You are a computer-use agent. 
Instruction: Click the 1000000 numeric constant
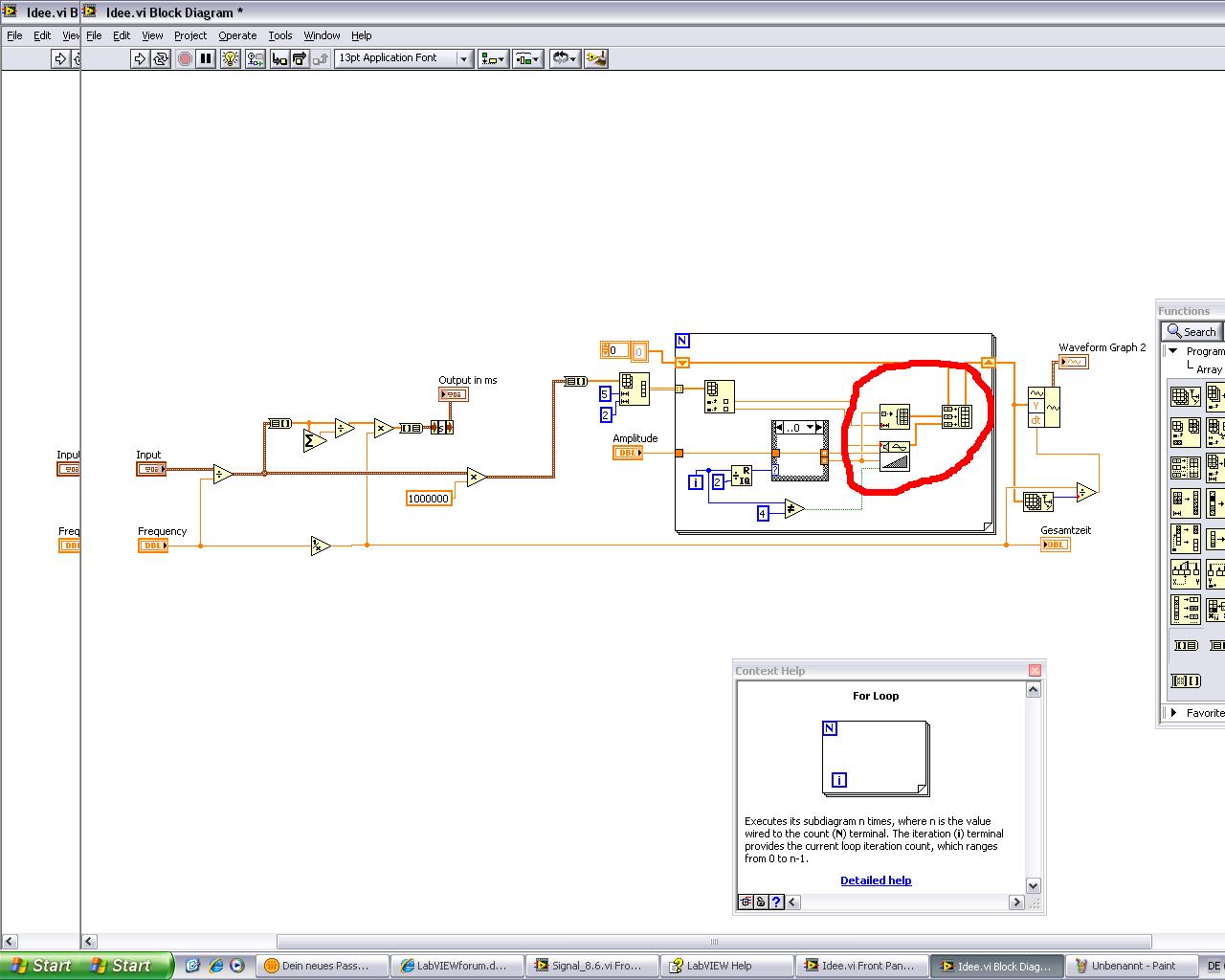pyautogui.click(x=429, y=499)
